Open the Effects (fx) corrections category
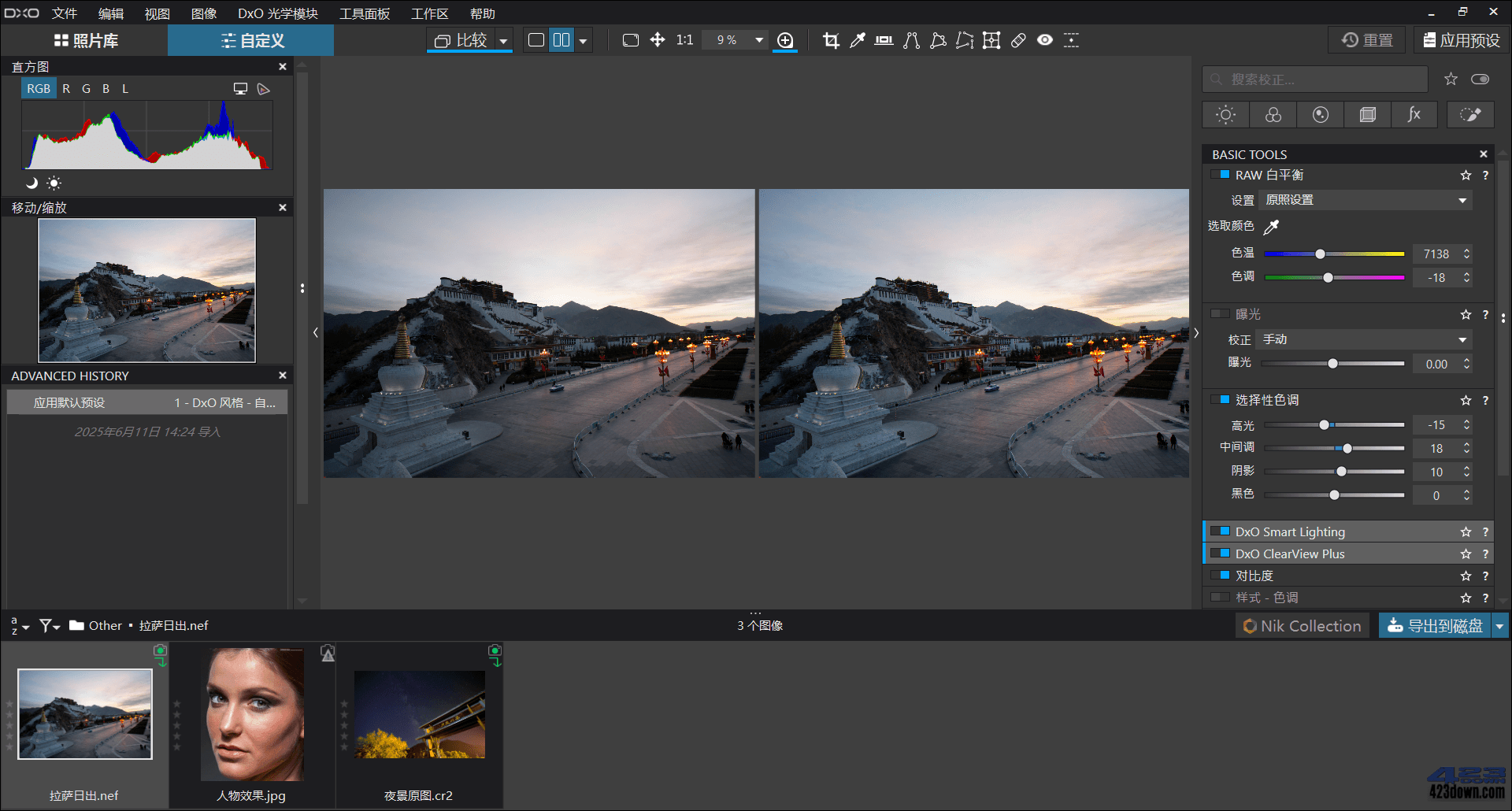This screenshot has width=1512, height=811. point(1414,114)
